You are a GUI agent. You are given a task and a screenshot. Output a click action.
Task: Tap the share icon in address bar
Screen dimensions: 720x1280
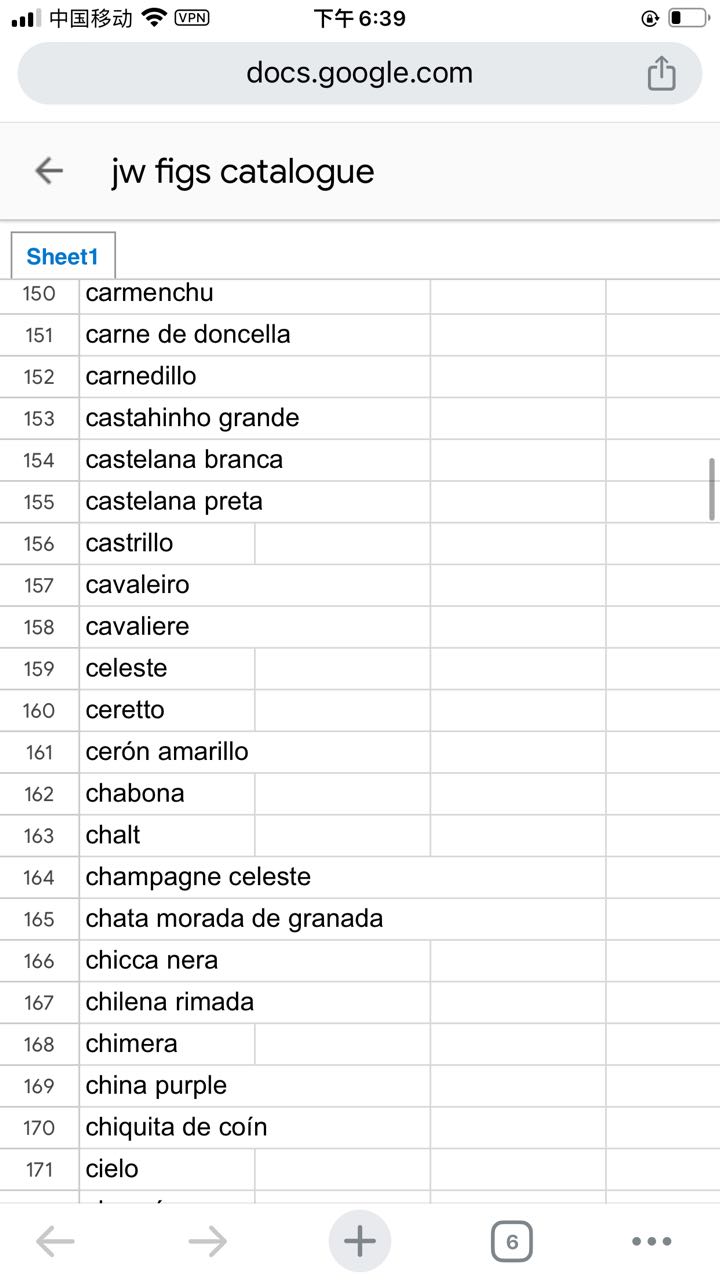[x=661, y=73]
